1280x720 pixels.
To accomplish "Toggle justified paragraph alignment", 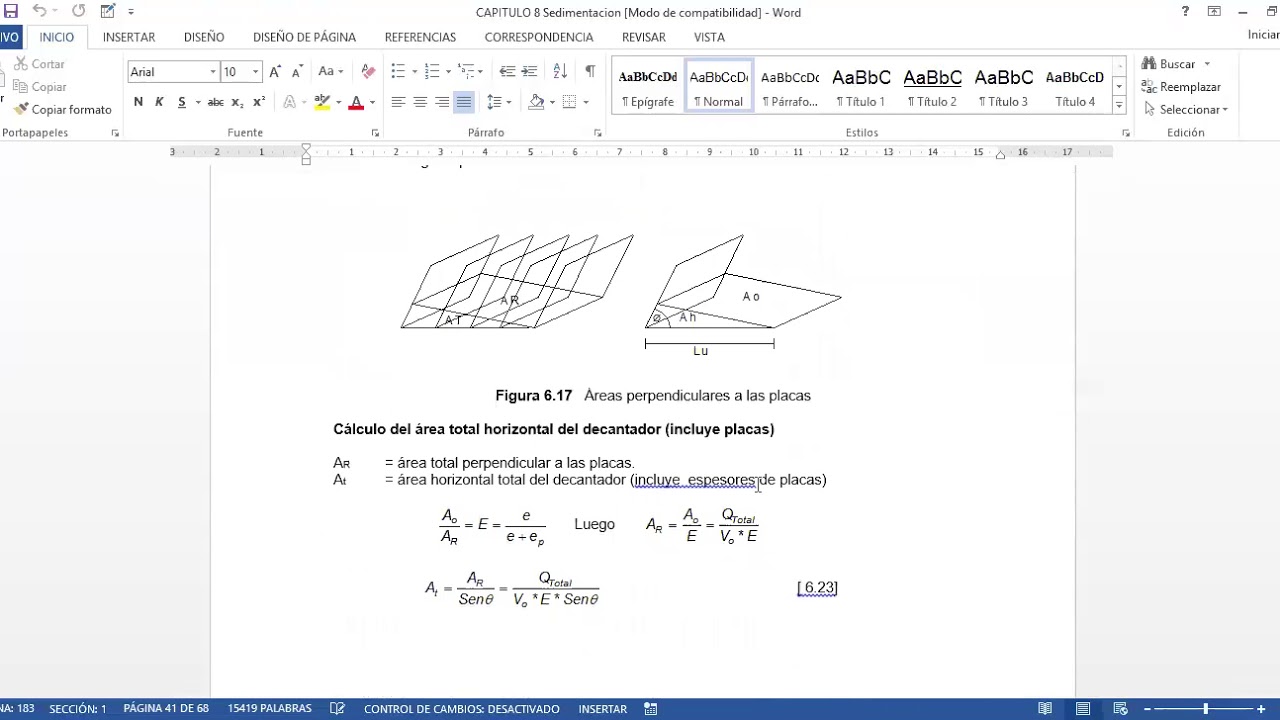I will [464, 102].
